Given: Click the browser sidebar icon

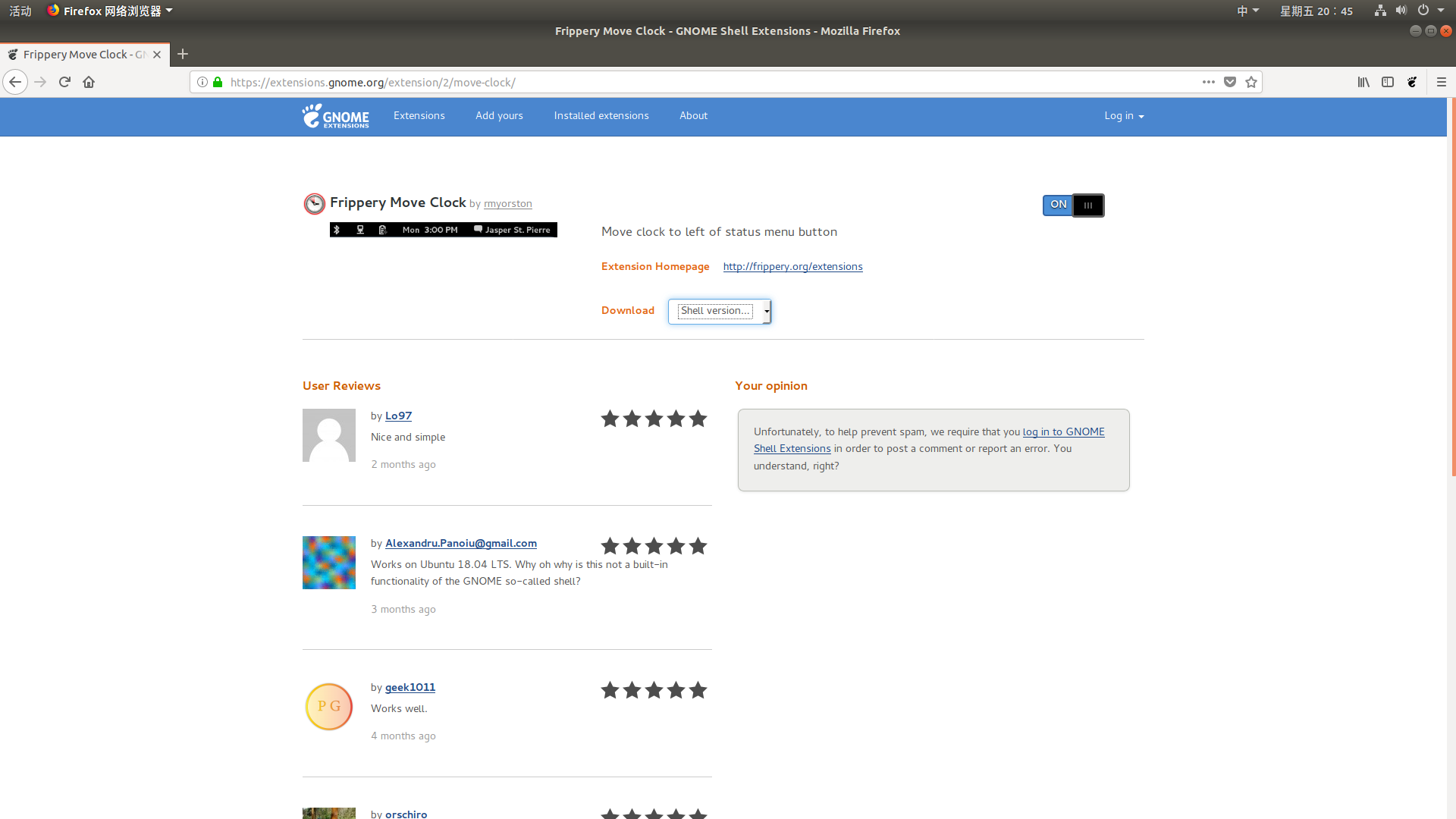Looking at the screenshot, I should 1388,82.
